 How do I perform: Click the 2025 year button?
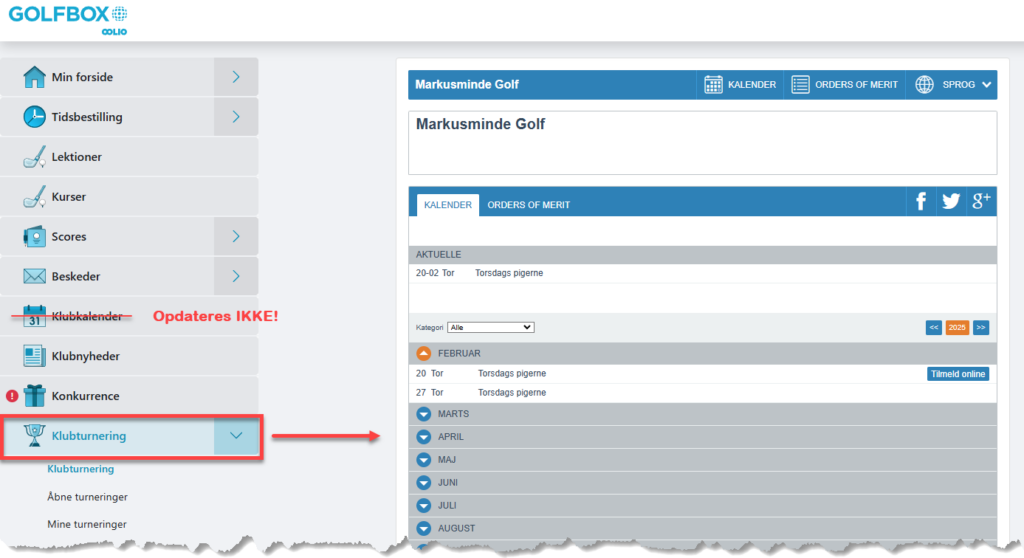(x=957, y=327)
